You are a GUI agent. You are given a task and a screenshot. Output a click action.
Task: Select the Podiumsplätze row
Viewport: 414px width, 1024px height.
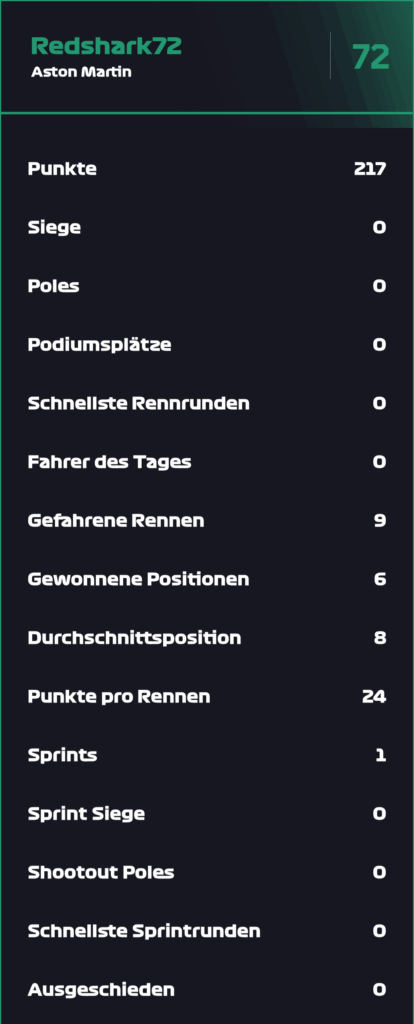(207, 345)
